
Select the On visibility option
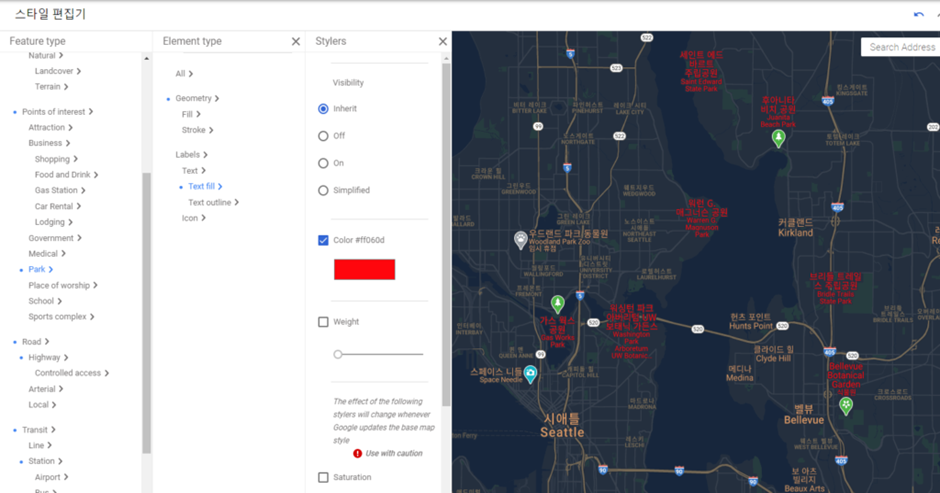(x=323, y=163)
